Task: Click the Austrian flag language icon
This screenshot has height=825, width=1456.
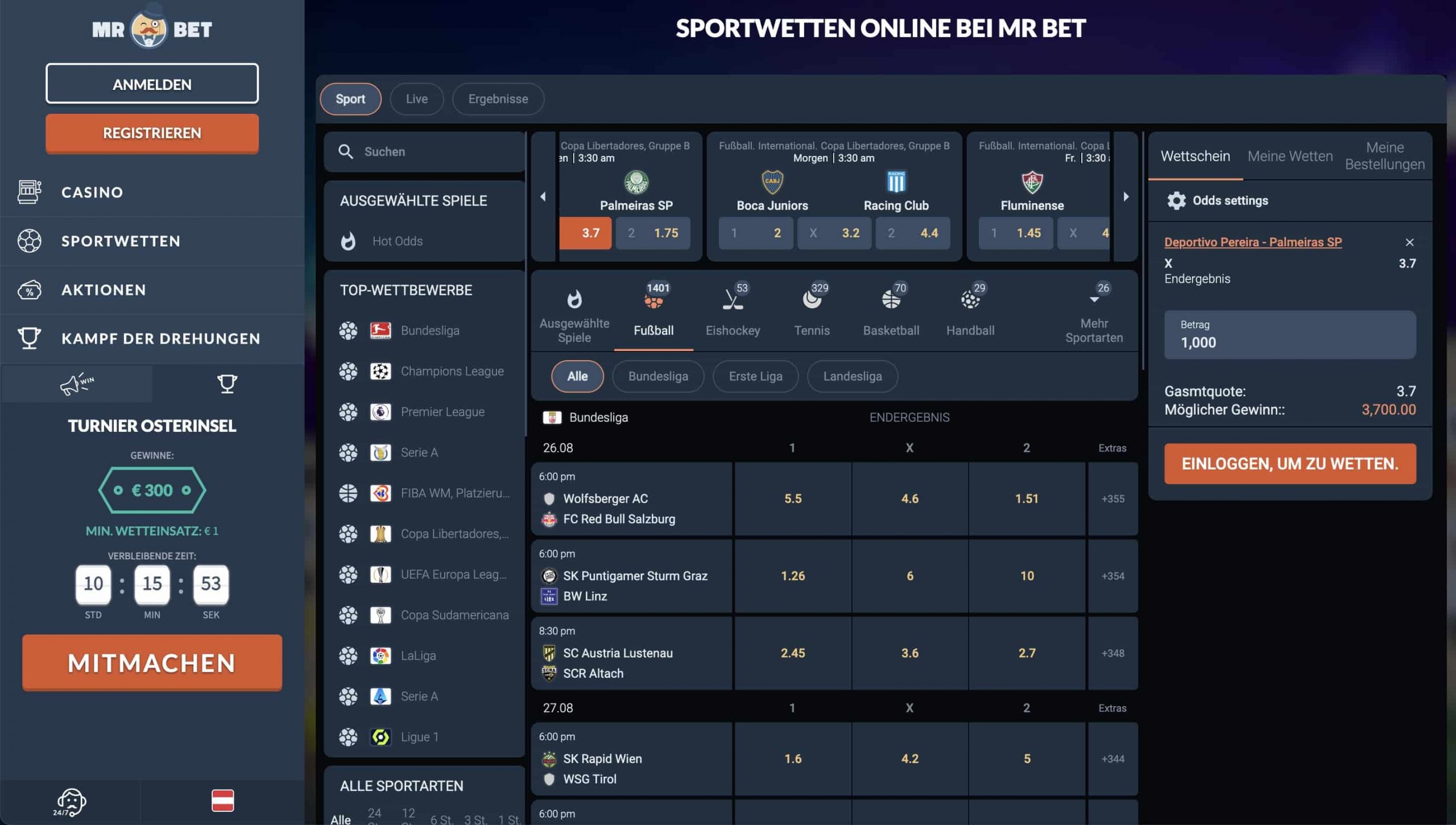Action: (222, 801)
